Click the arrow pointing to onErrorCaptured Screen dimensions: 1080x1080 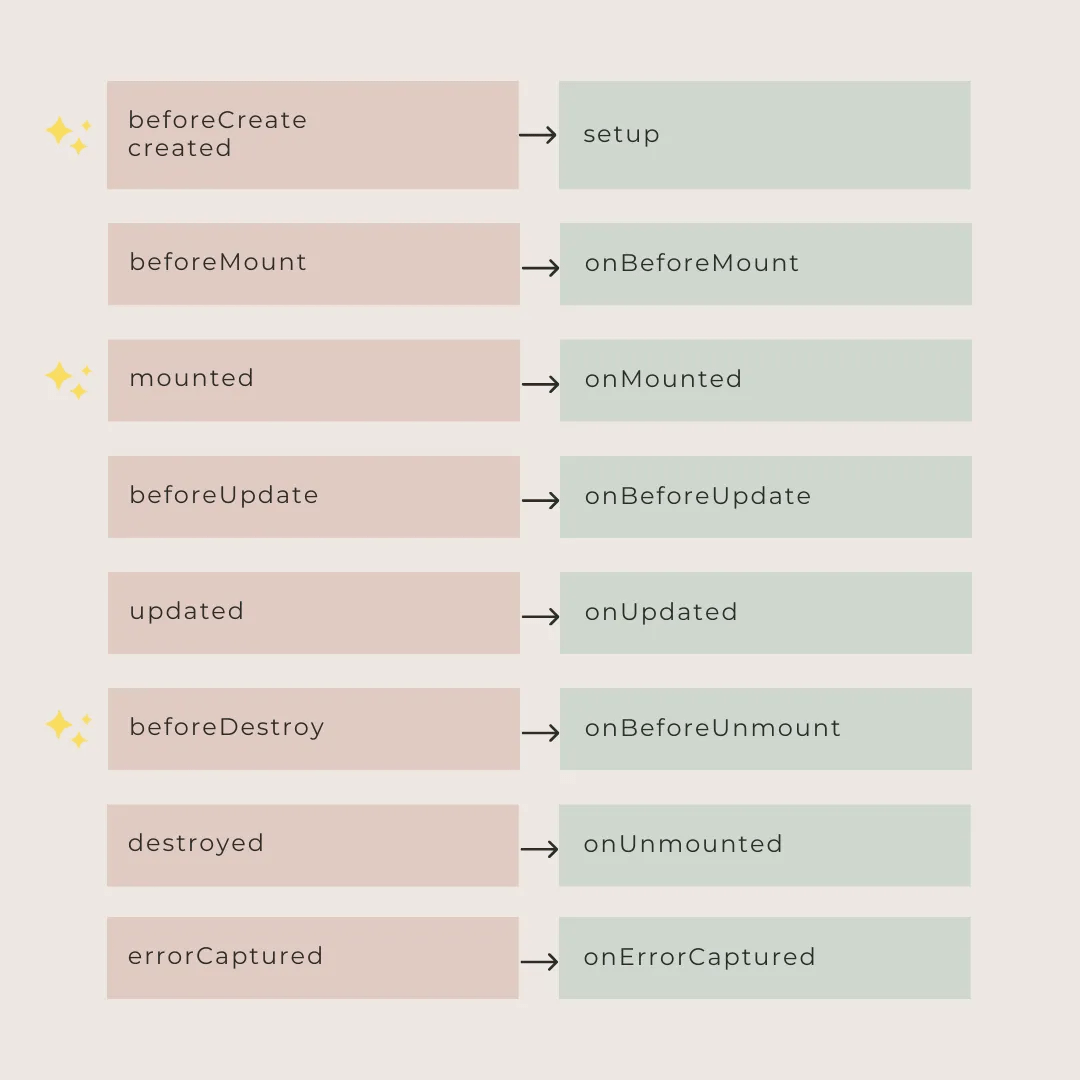click(x=540, y=962)
